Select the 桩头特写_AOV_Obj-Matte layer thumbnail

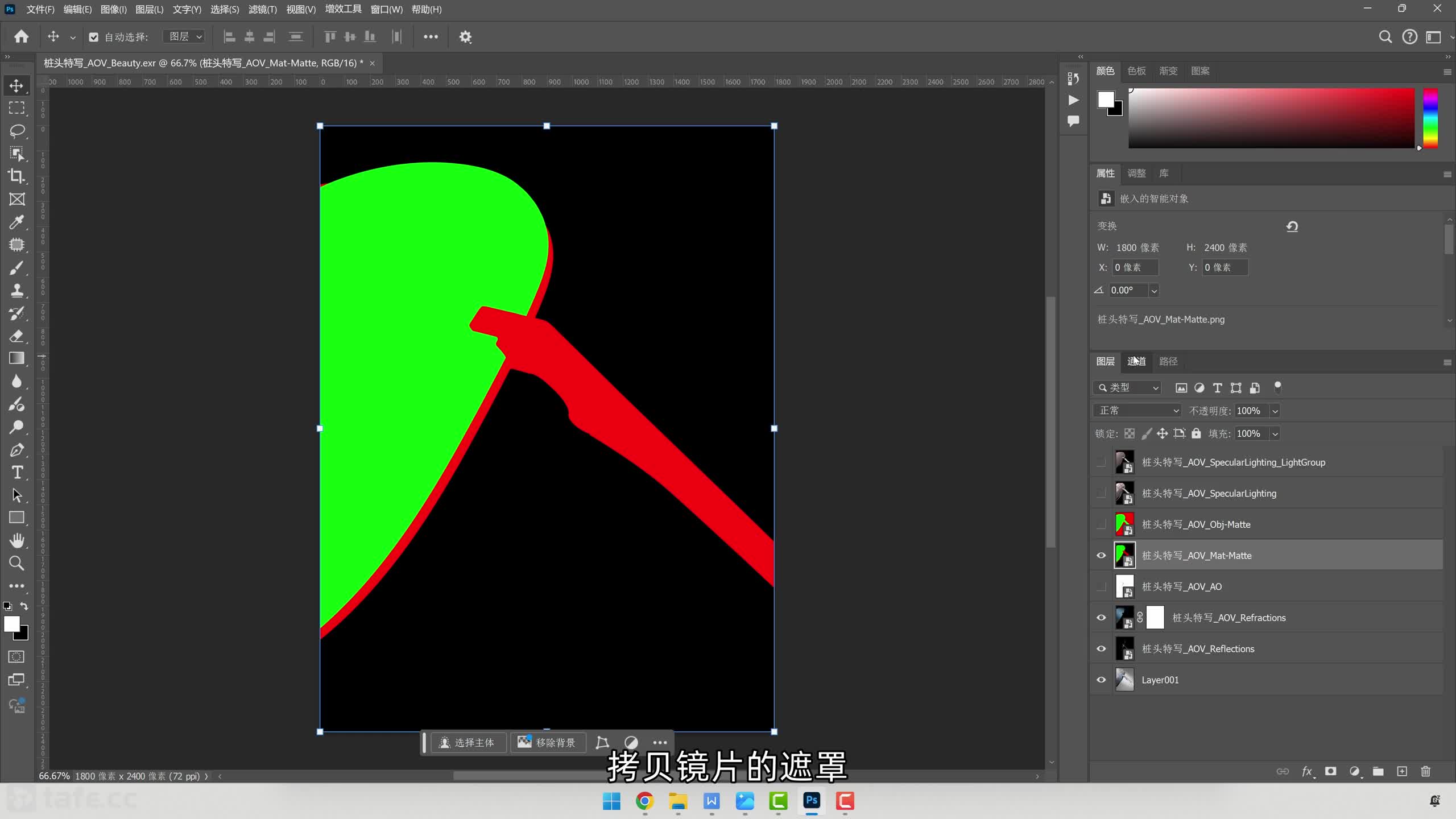[1124, 524]
